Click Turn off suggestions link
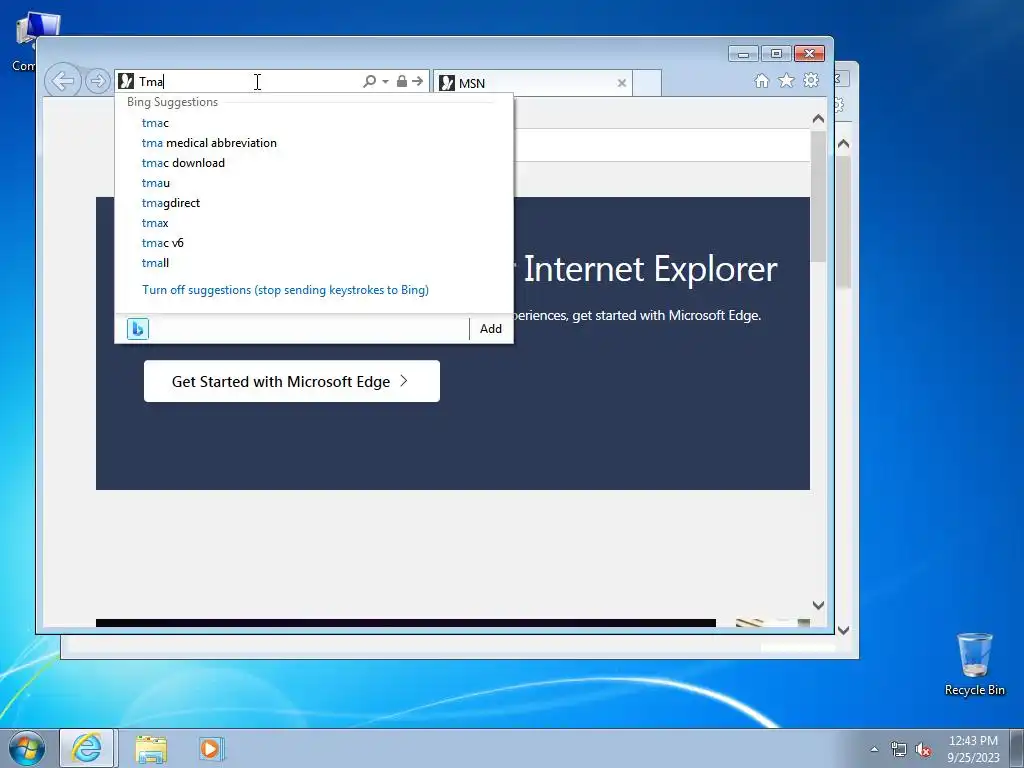 [285, 290]
